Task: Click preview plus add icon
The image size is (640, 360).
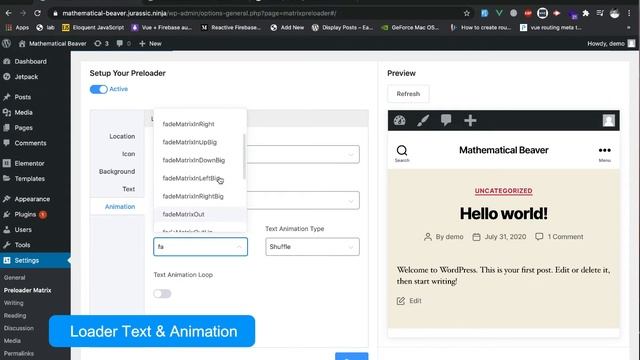Action: coord(470,120)
